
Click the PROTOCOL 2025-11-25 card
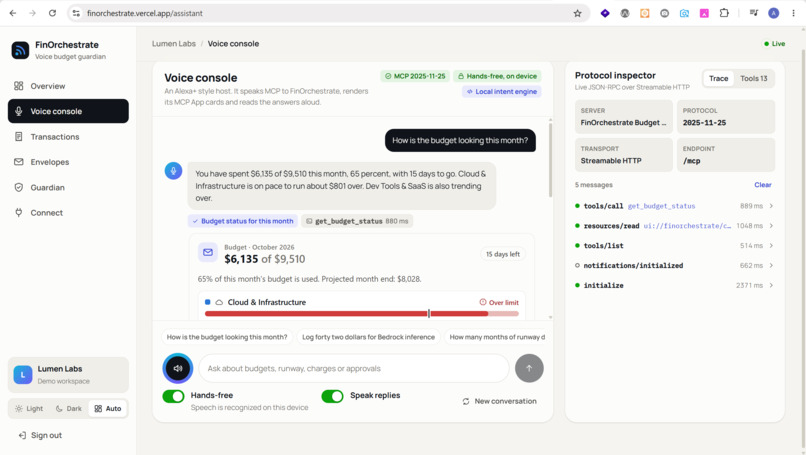click(x=726, y=117)
